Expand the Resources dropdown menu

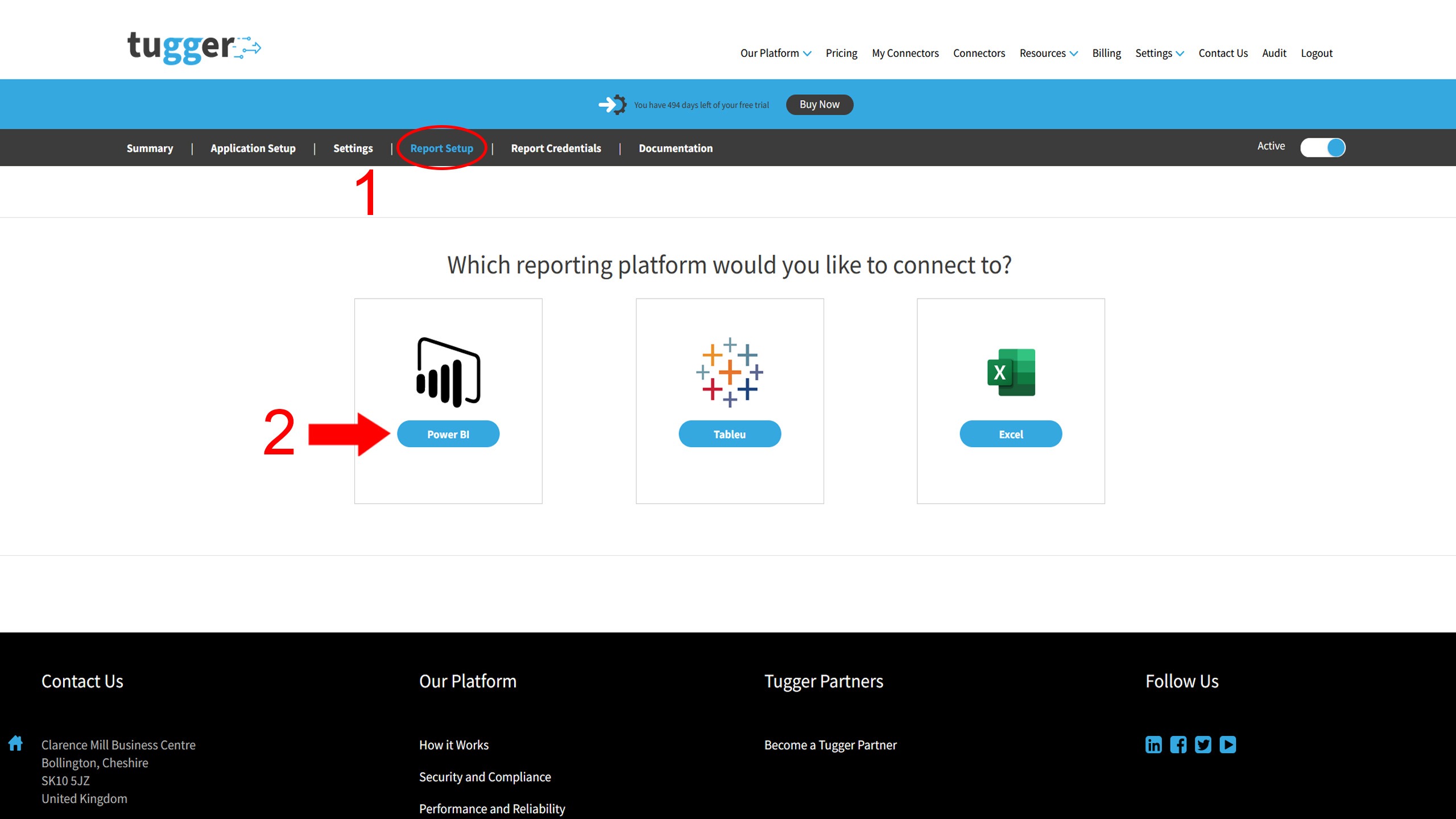(x=1048, y=53)
